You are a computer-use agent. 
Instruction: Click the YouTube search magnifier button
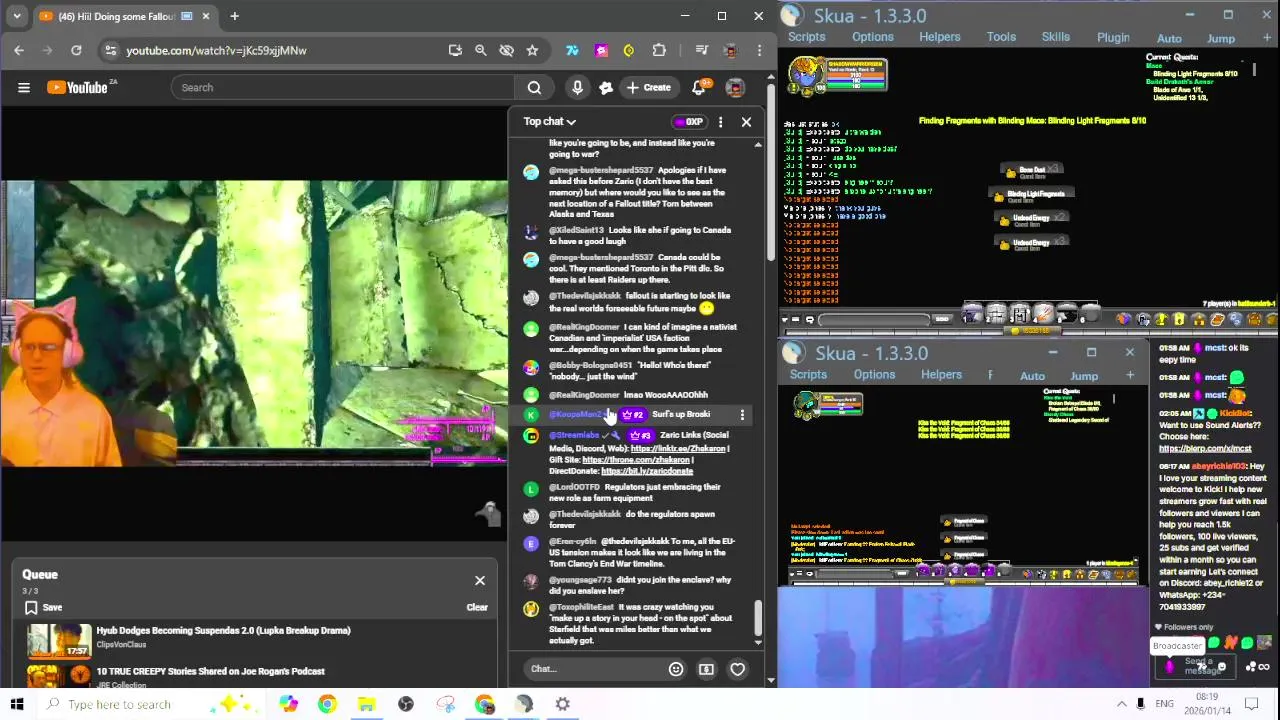[x=534, y=87]
